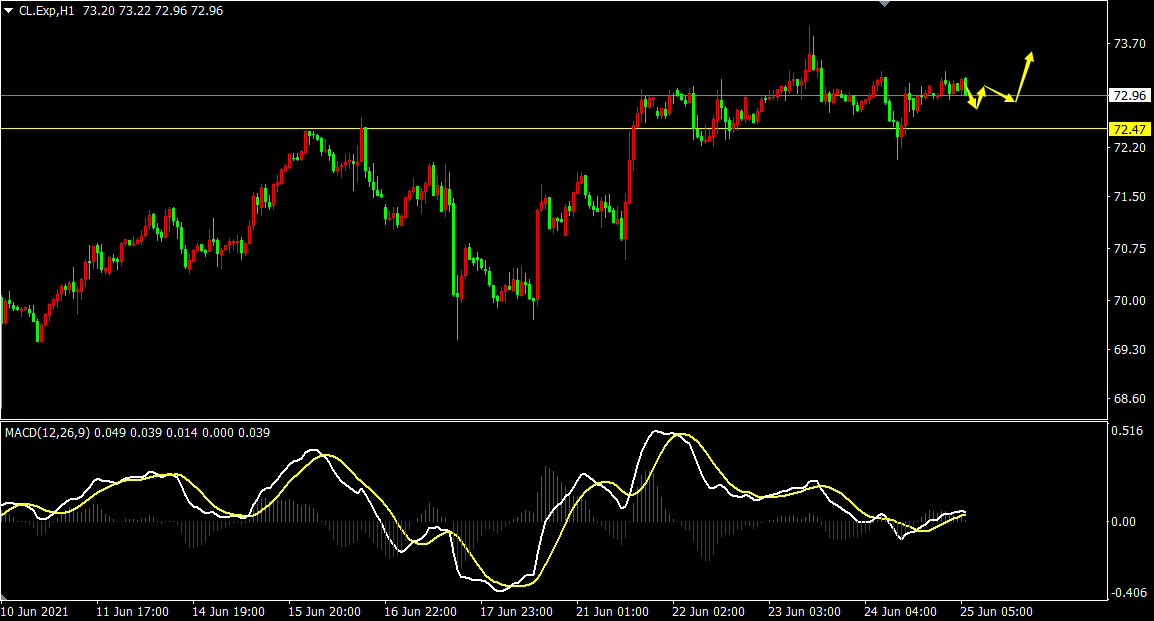Click the 23 Jun 03:00 time label

804,612
